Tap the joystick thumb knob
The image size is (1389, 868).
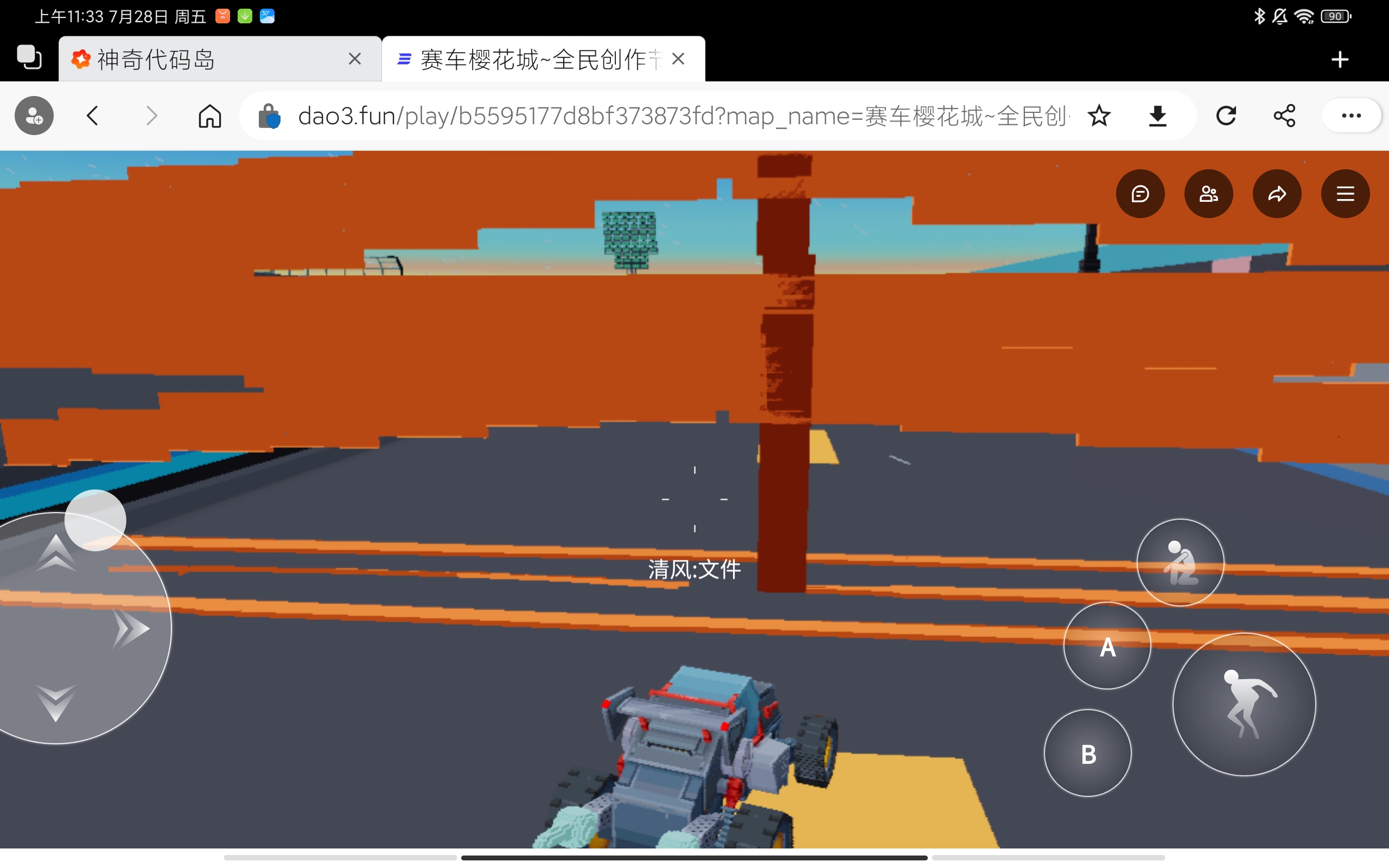[95, 520]
